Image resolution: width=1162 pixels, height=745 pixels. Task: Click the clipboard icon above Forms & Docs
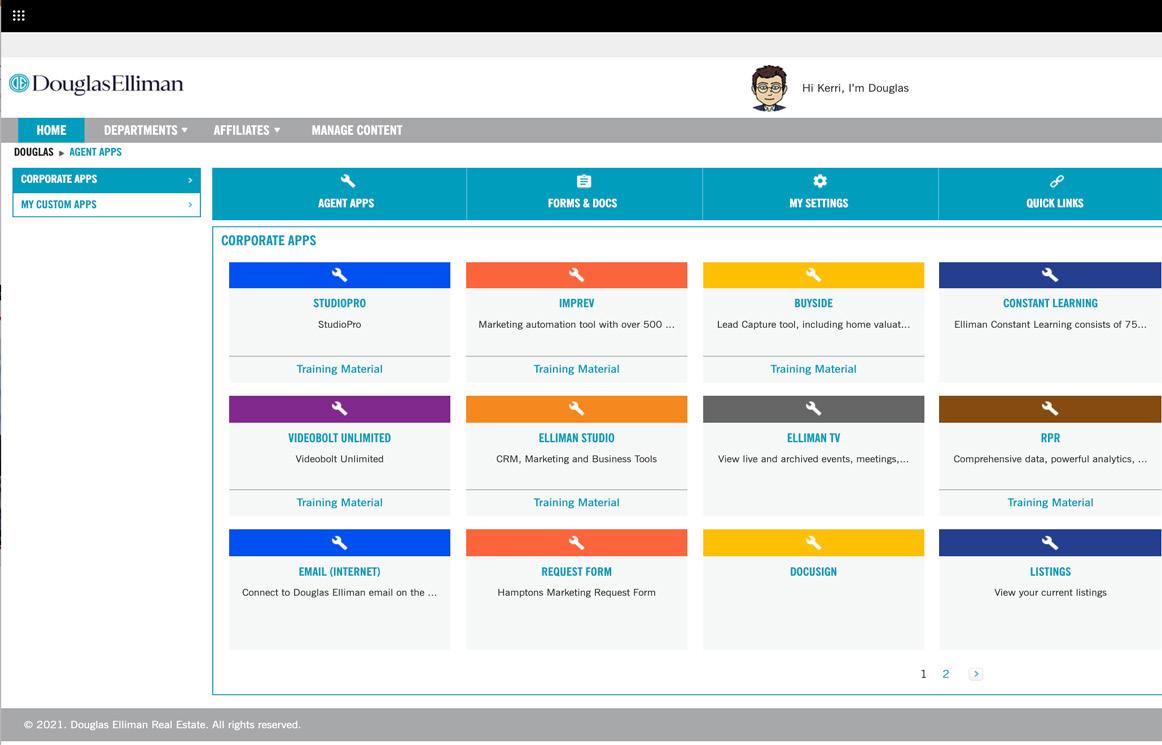click(x=583, y=181)
